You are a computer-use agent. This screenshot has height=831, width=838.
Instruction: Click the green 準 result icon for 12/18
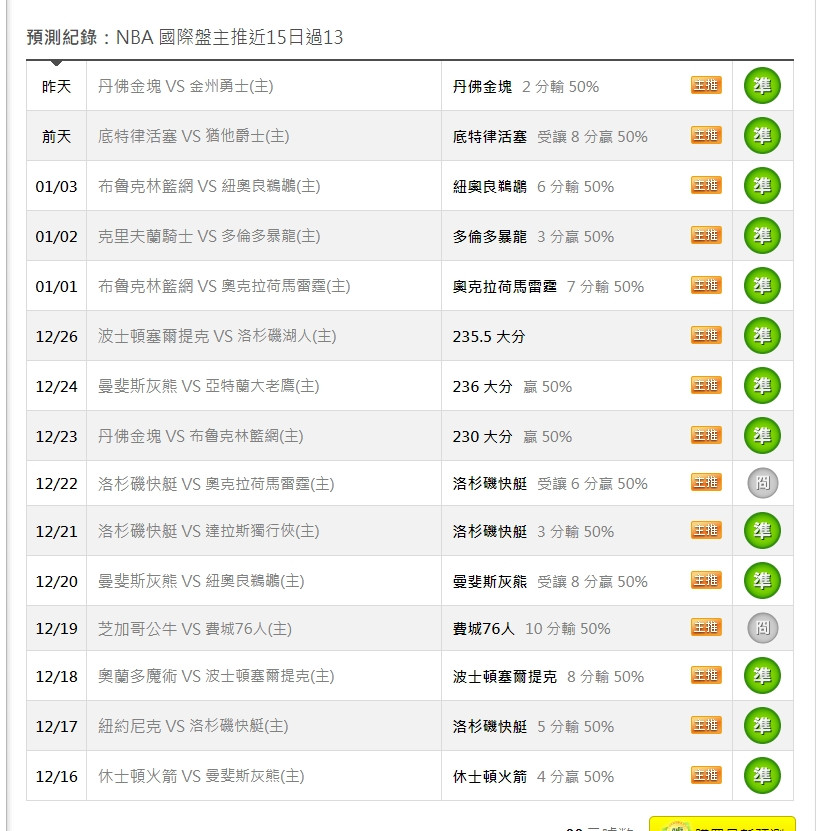coord(762,675)
